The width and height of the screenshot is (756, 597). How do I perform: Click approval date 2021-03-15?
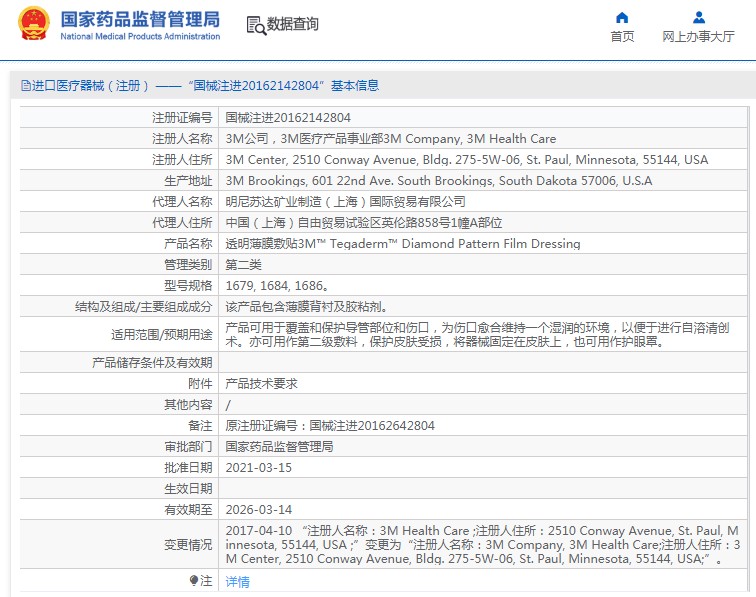(x=258, y=467)
